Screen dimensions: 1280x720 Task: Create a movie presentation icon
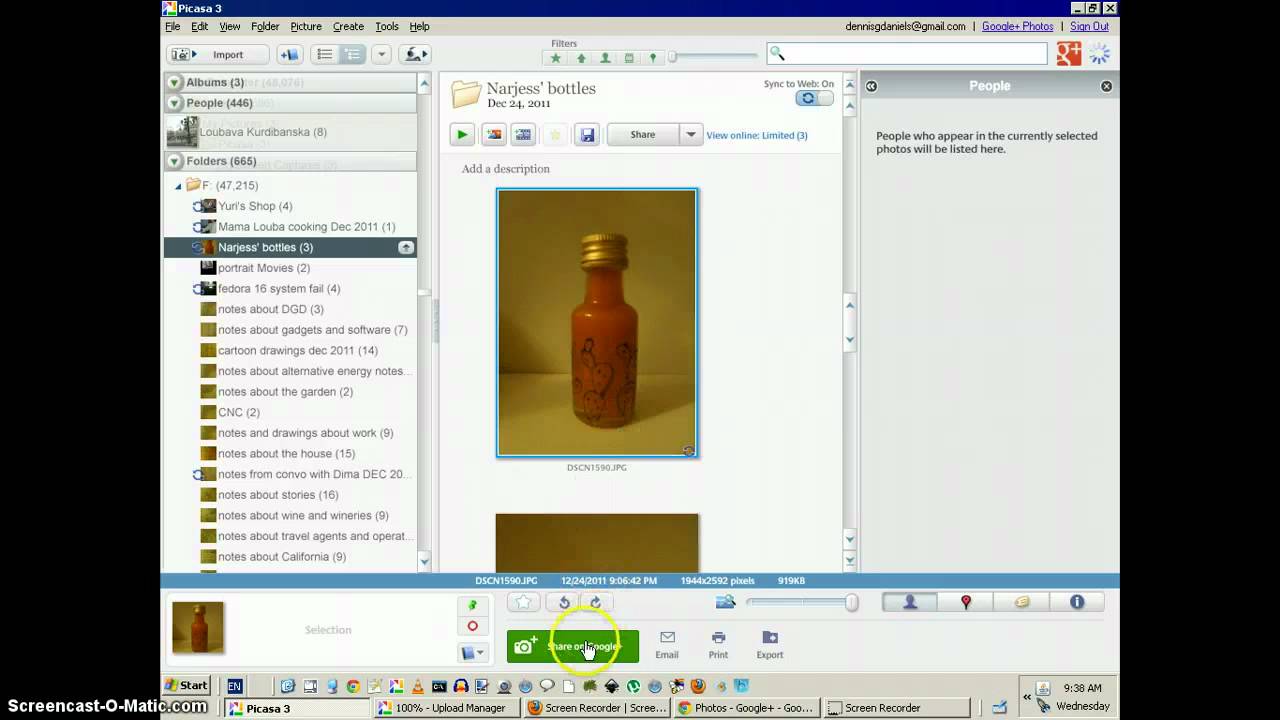[x=523, y=135]
